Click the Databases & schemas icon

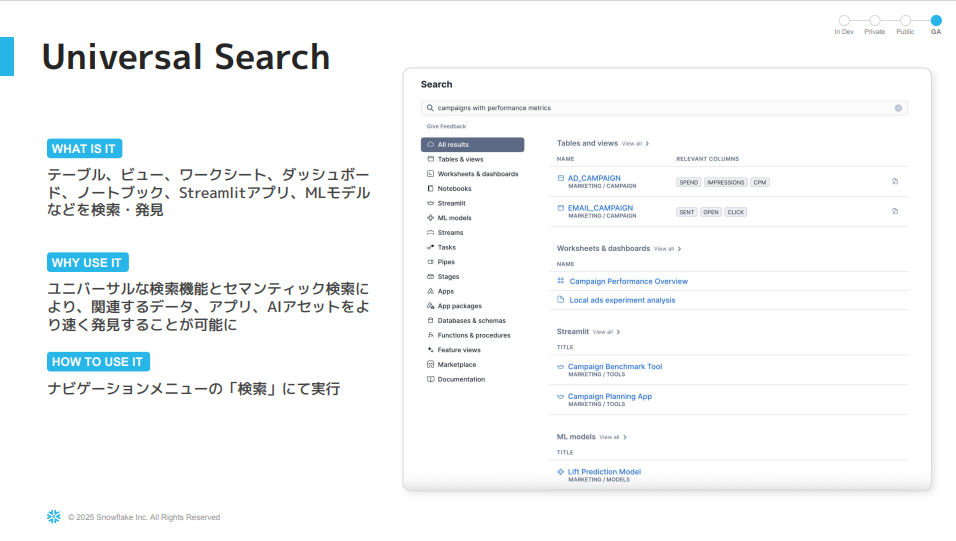[430, 320]
